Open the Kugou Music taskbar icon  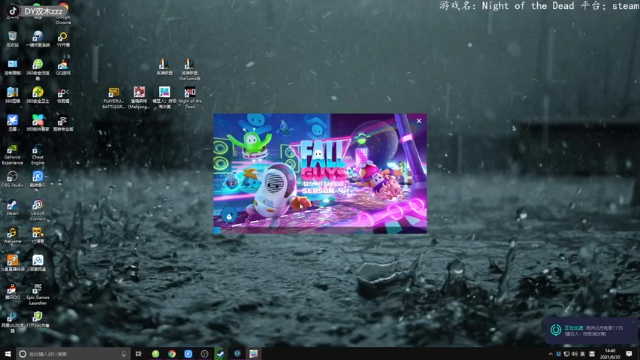click(x=188, y=354)
